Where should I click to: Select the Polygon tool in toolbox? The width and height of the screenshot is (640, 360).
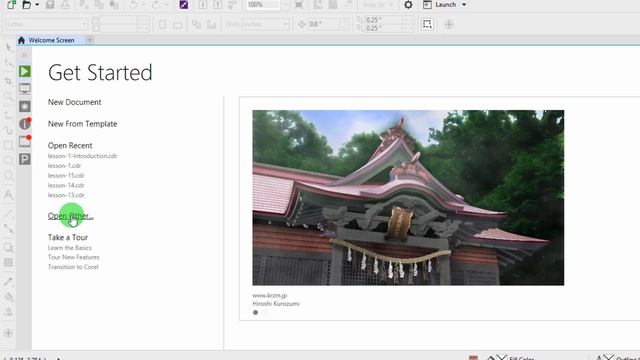(x=8, y=176)
